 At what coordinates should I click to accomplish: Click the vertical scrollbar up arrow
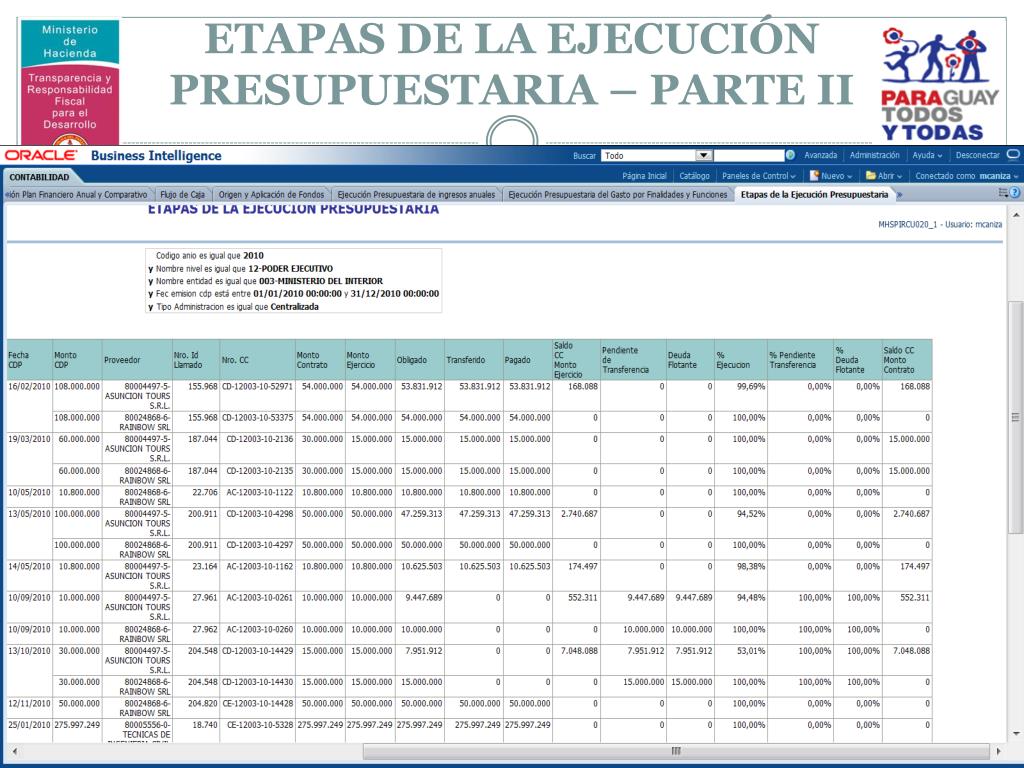pyautogui.click(x=1016, y=215)
